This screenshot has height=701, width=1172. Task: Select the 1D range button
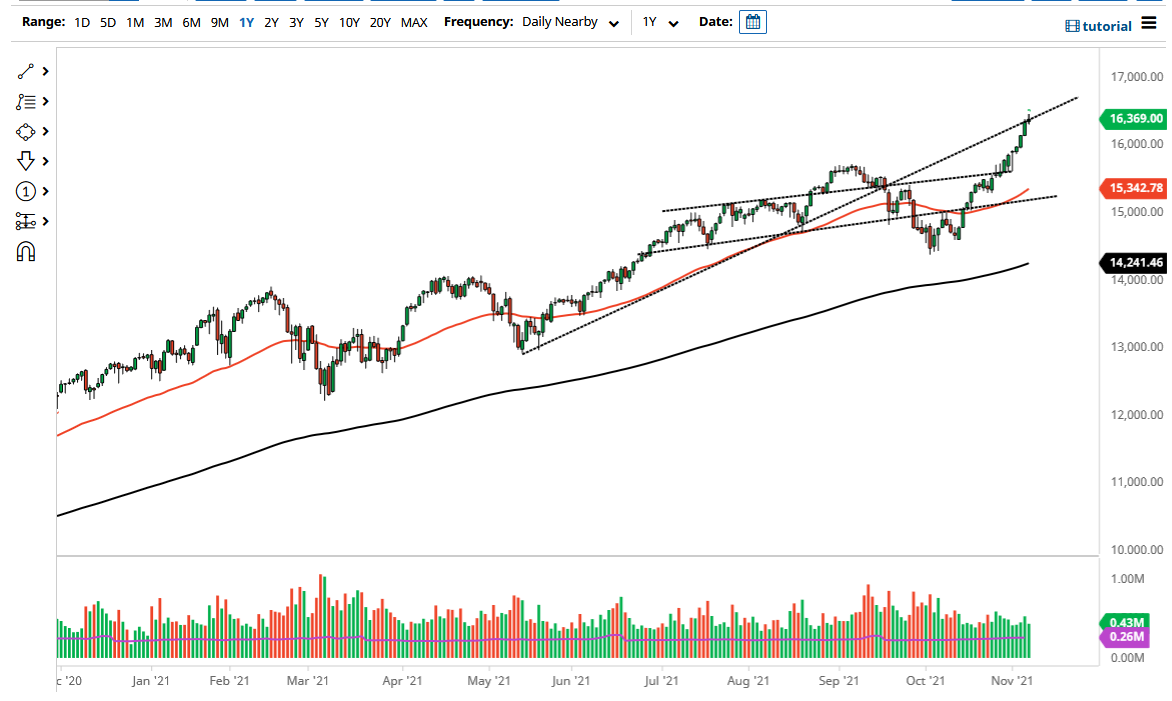coord(80,21)
